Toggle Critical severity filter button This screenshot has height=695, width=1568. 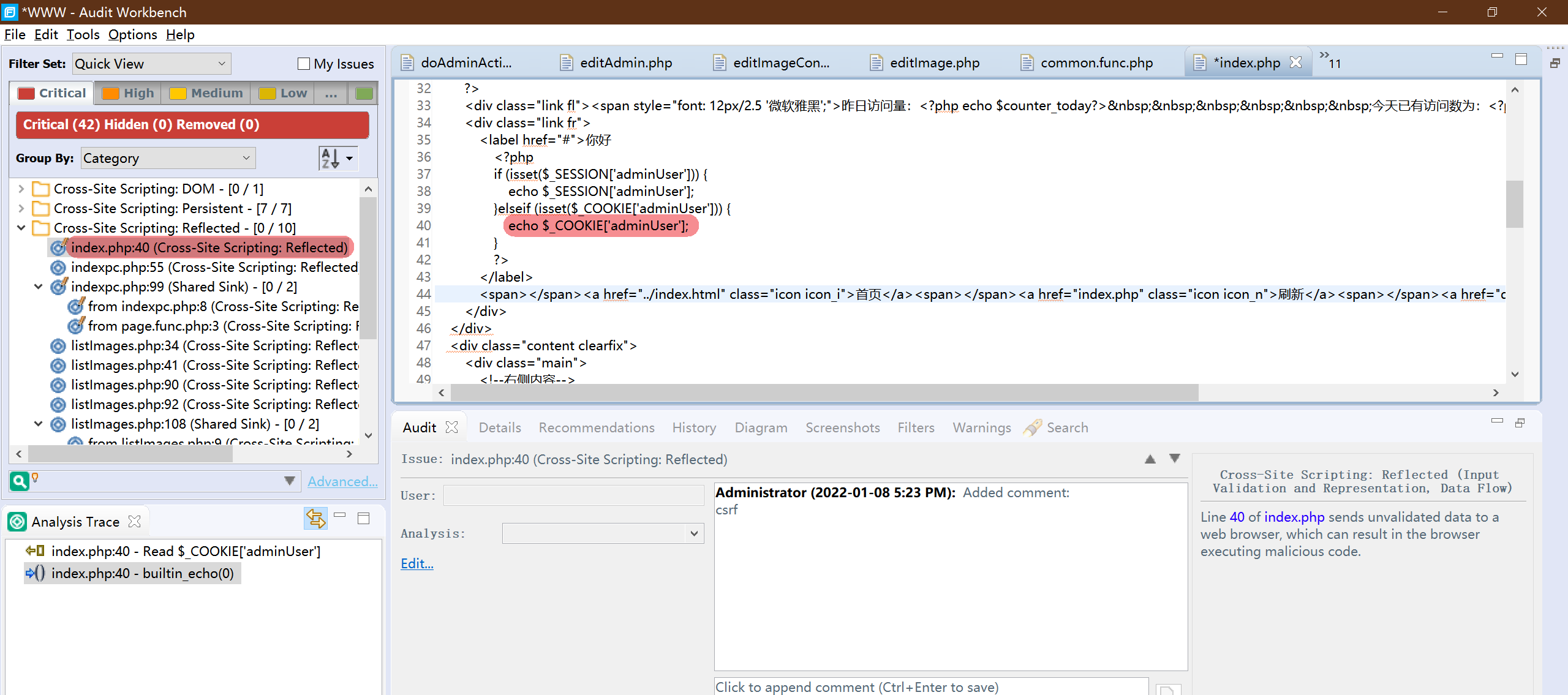pos(51,92)
